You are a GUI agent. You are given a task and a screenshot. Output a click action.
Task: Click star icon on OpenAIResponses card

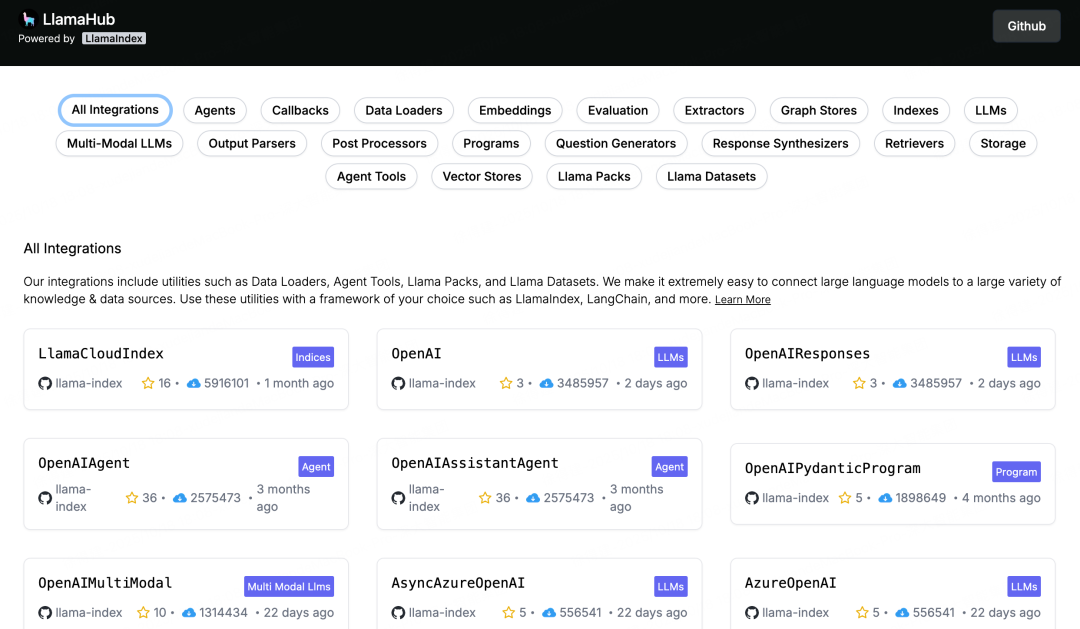click(x=859, y=383)
